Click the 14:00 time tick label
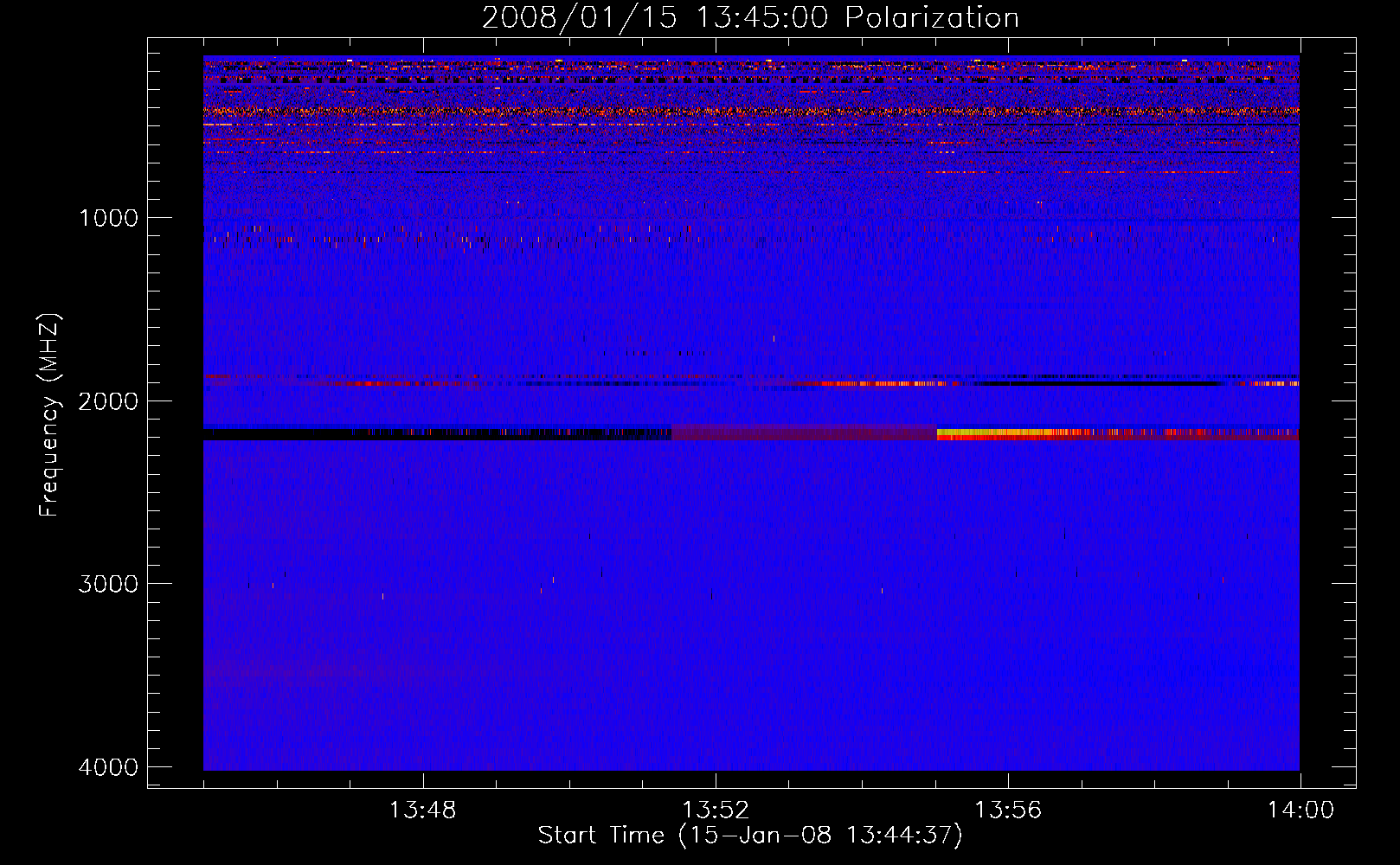This screenshot has height=865, width=1400. (x=1300, y=811)
